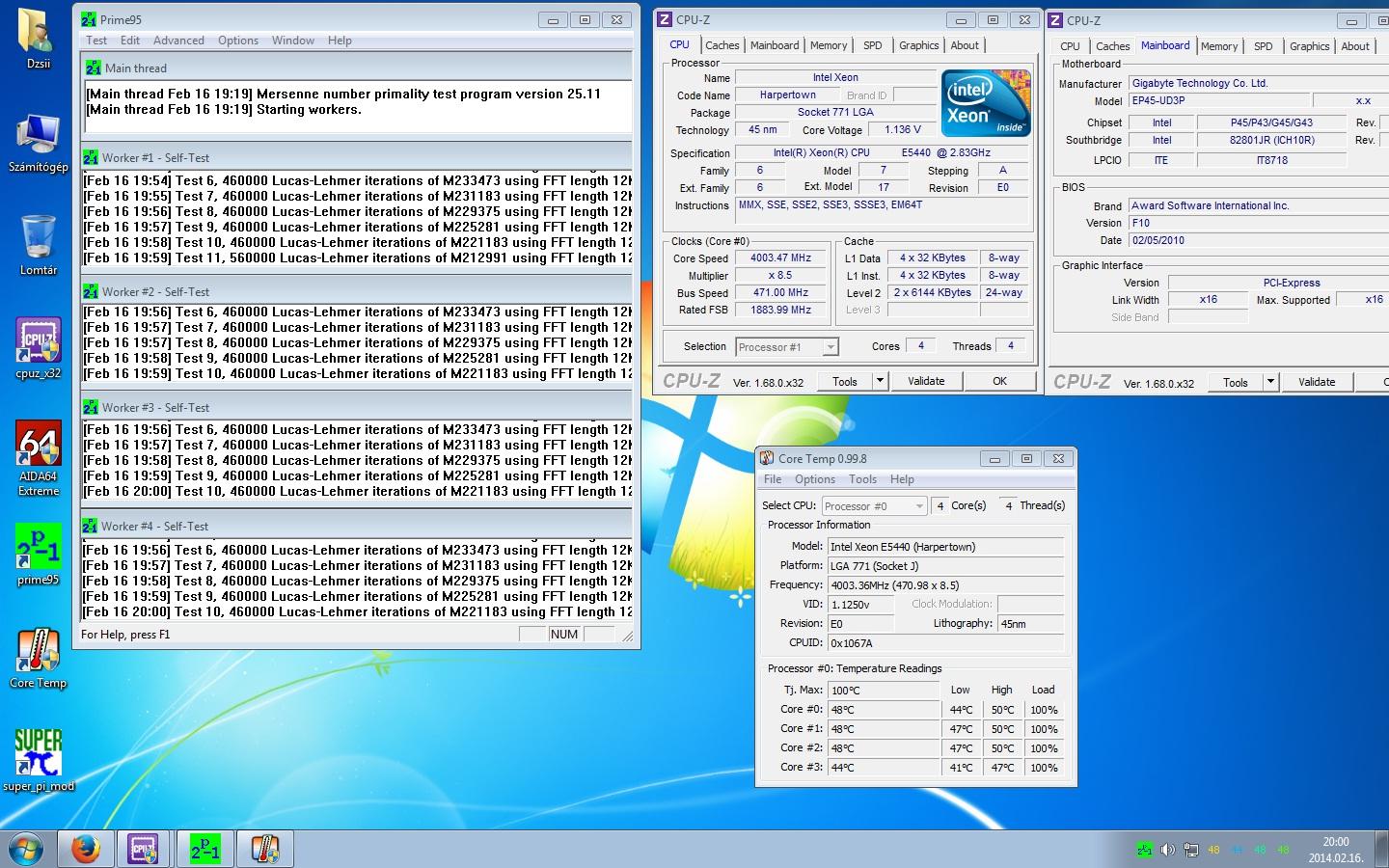
Task: Click the taskbar clock showing 20:00
Action: pos(1335,850)
